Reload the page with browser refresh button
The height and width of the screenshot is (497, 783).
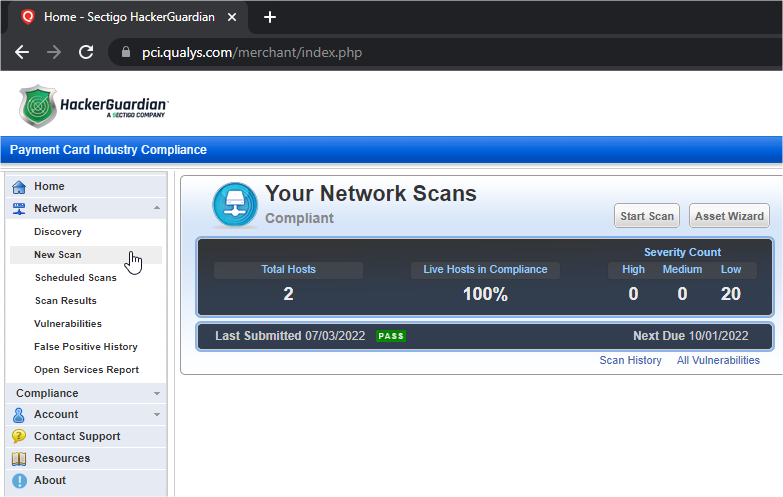(x=86, y=52)
